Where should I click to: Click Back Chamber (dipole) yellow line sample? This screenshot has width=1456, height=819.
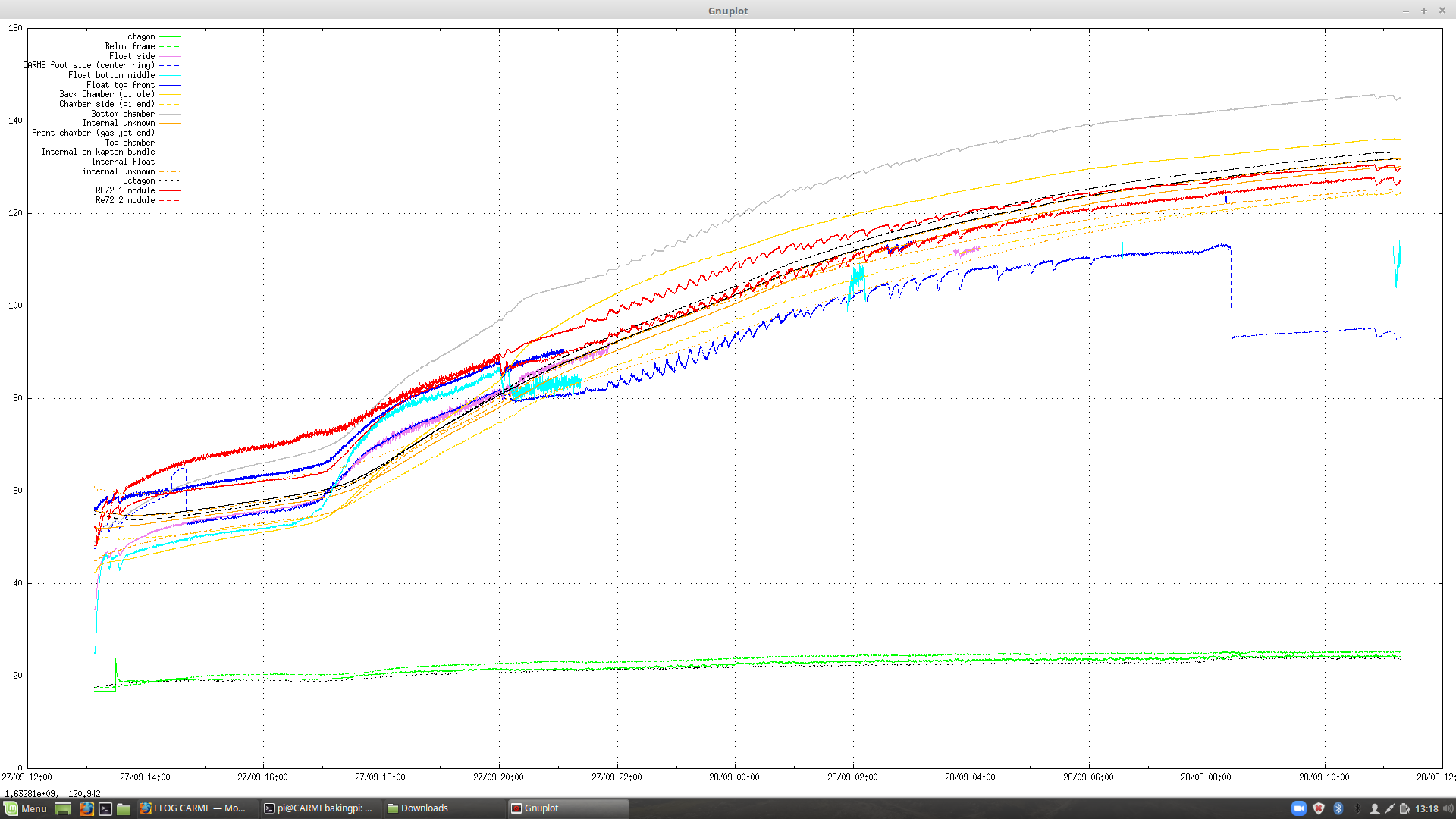tap(169, 95)
